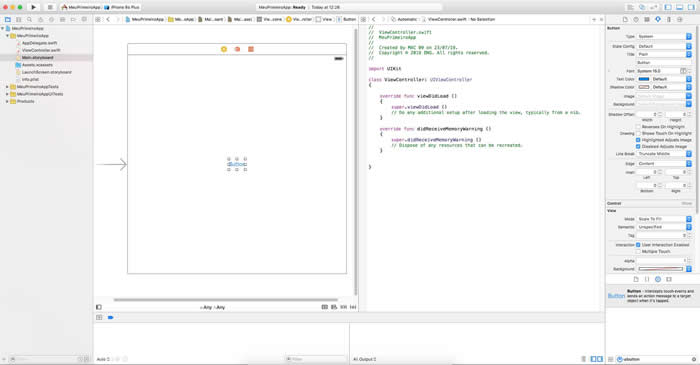Add an assistant editor with plus icon
700x365 pixels.
pyautogui.click(x=594, y=20)
